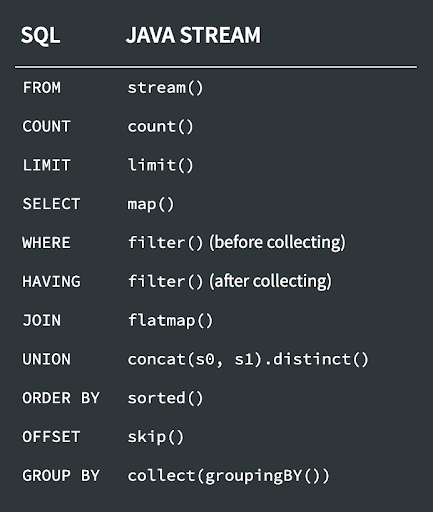The width and height of the screenshot is (433, 512).
Task: Click the flatmap() method text
Action: pyautogui.click(x=170, y=321)
